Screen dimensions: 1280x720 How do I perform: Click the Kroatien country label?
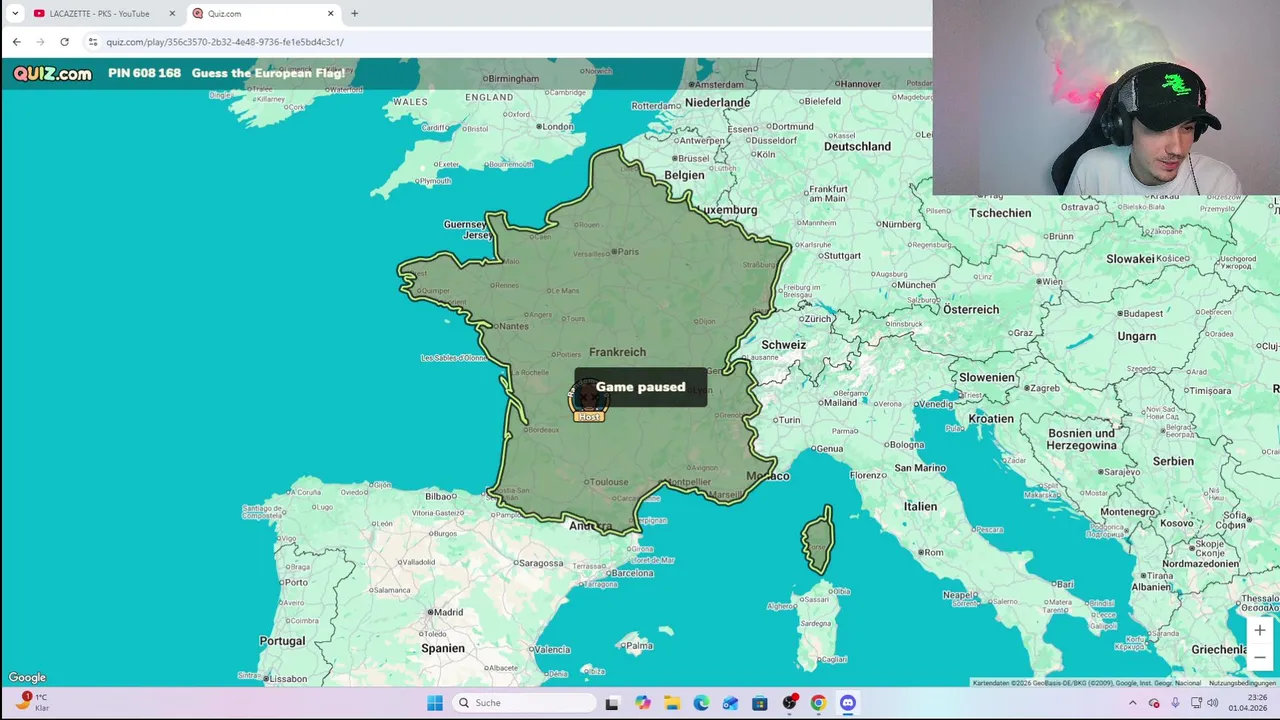[x=991, y=418]
